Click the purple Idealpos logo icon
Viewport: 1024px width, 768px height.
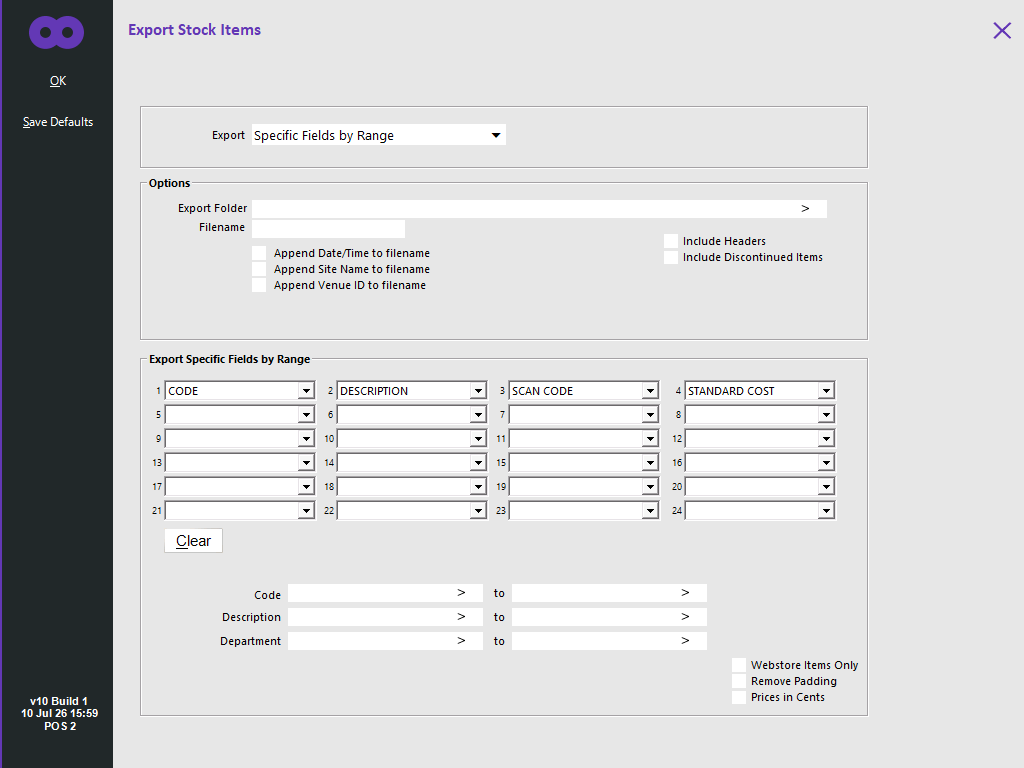click(57, 32)
